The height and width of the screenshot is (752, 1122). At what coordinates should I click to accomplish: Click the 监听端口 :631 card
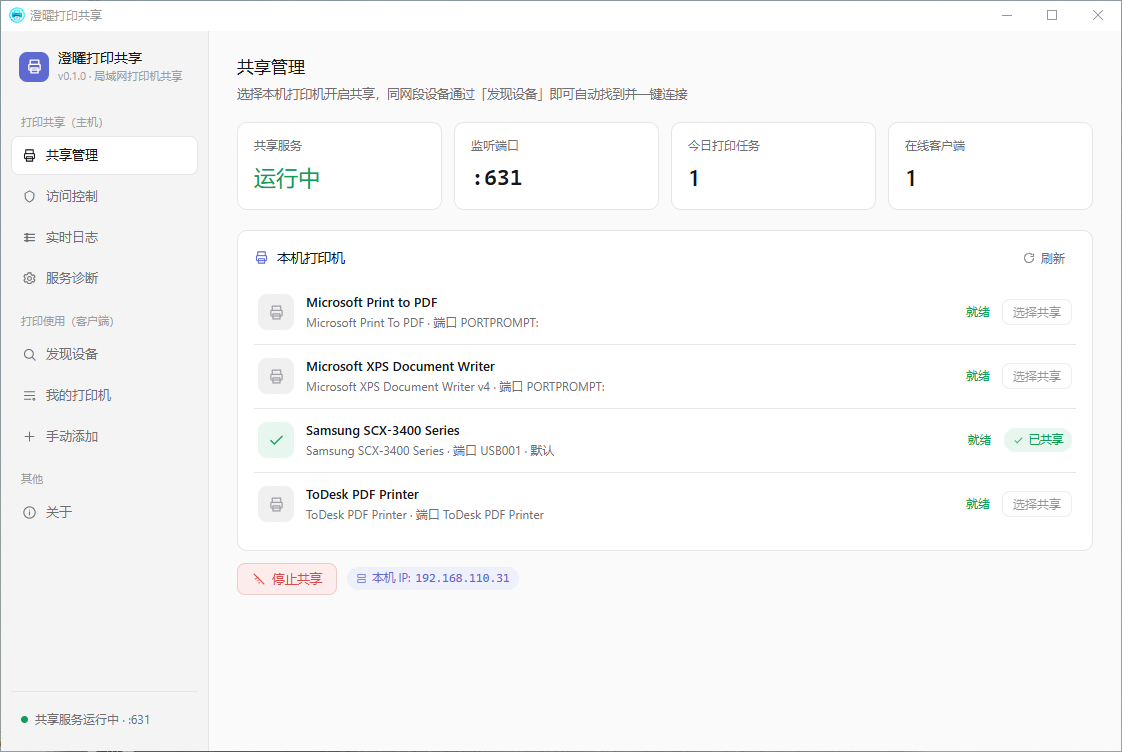[x=556, y=166]
